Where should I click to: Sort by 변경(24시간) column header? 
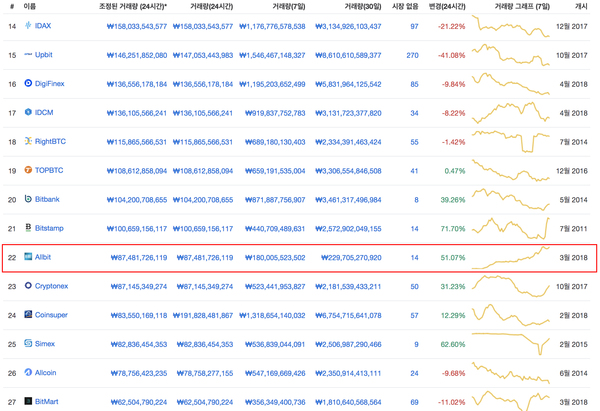(x=447, y=6)
